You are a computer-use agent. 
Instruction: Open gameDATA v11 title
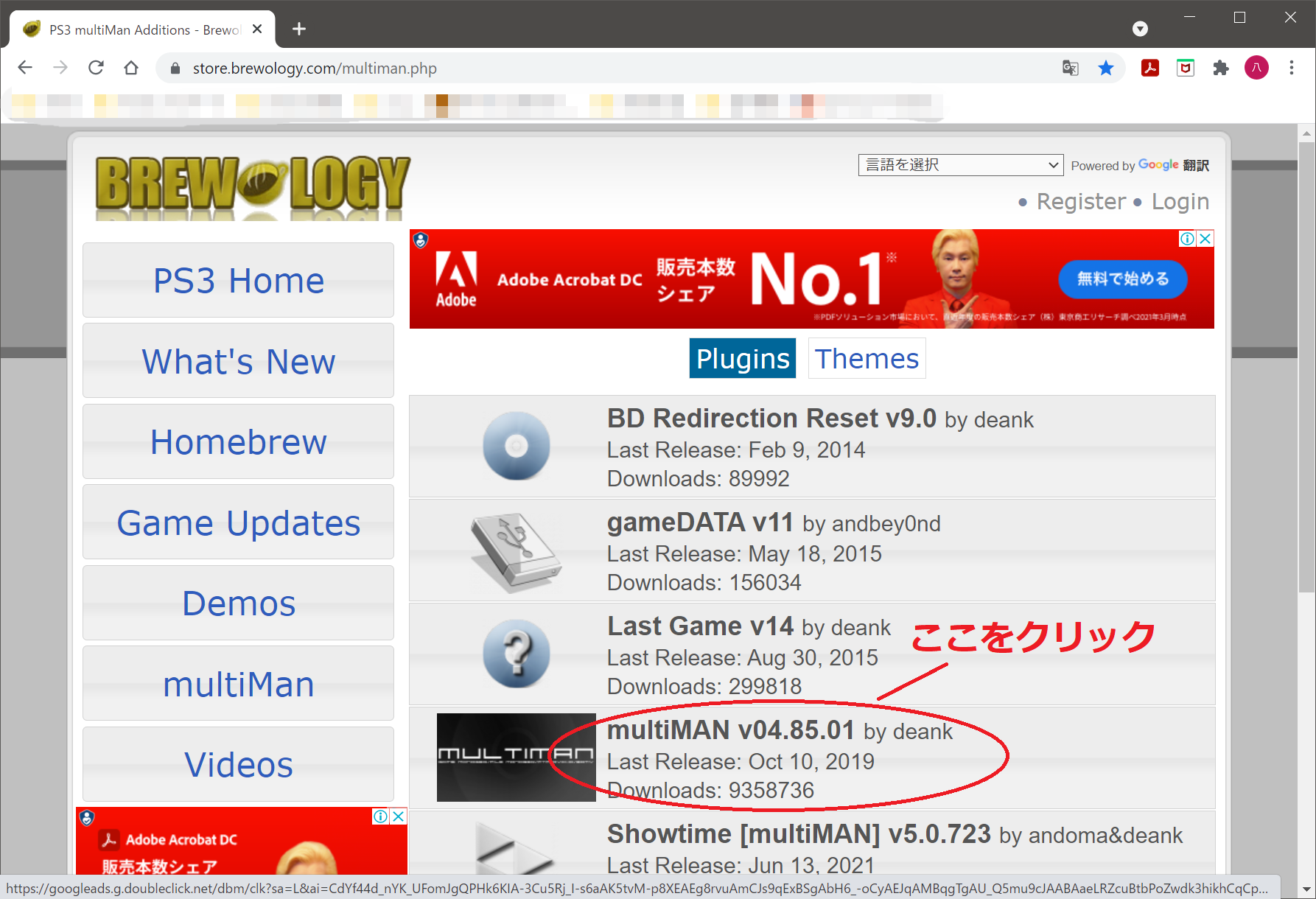point(700,522)
